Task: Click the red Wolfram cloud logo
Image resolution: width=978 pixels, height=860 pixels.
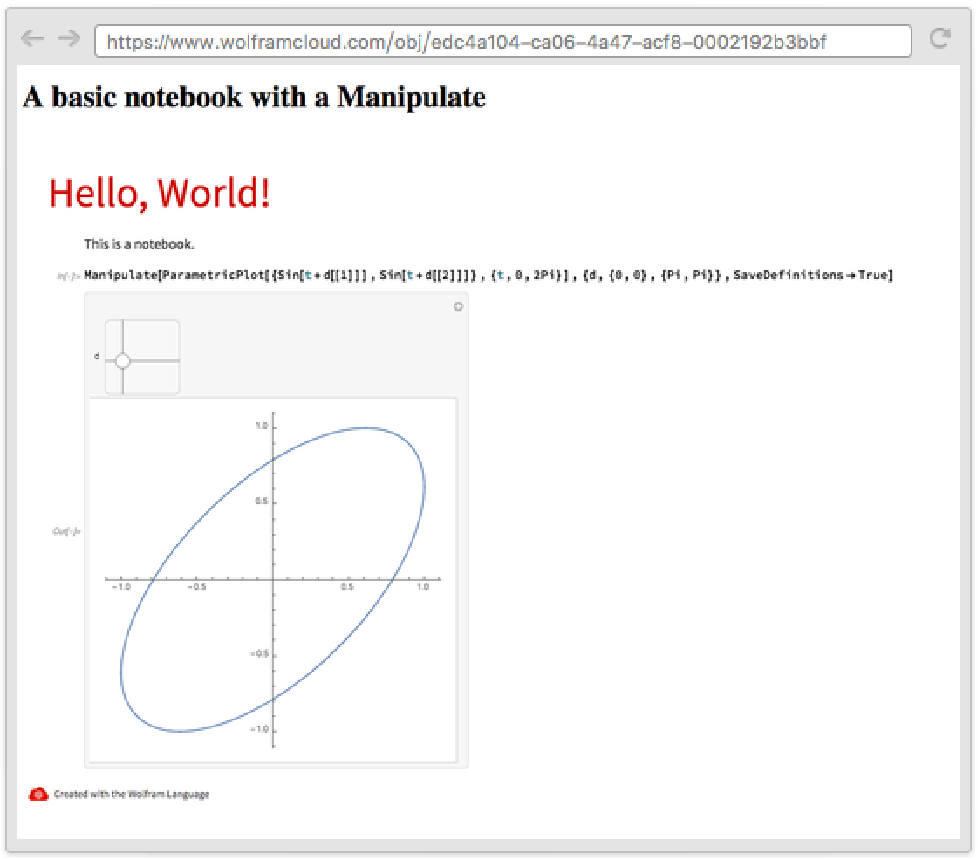Action: (x=39, y=794)
